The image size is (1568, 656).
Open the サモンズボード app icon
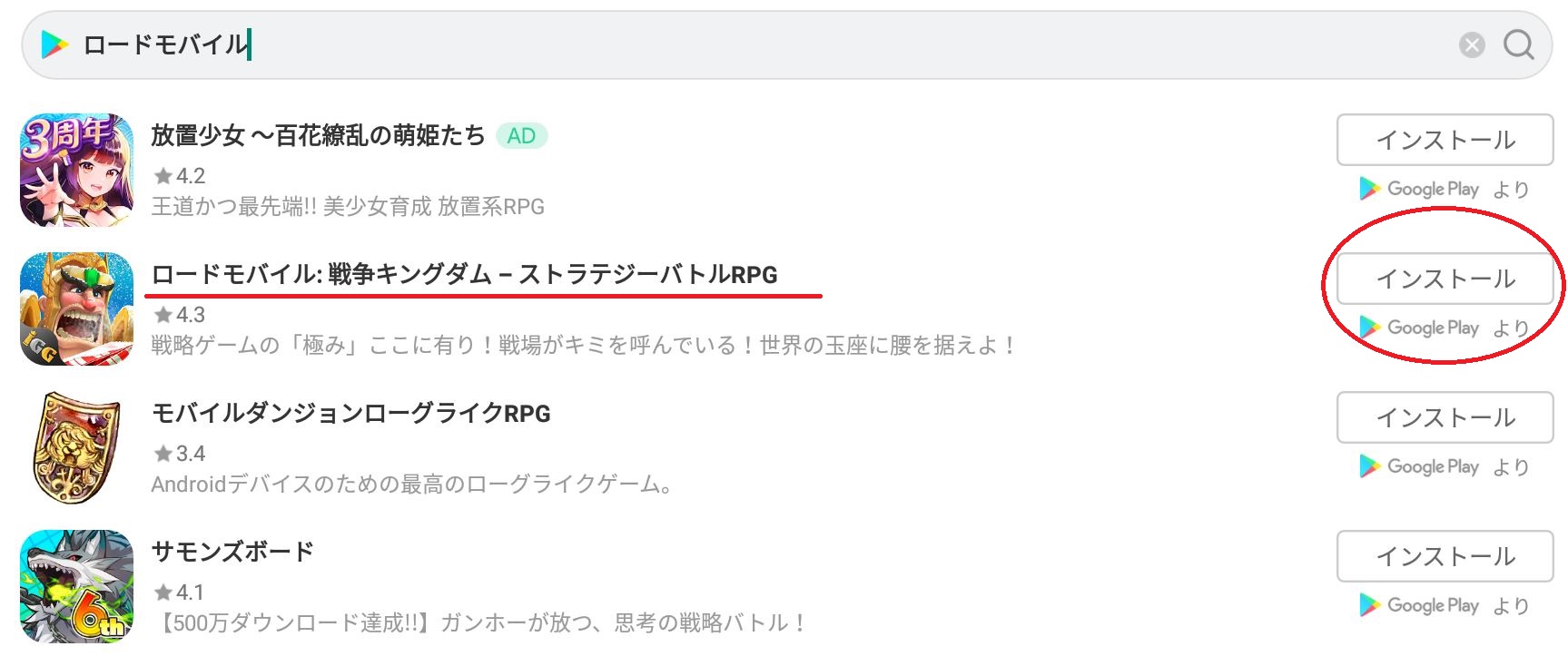(x=77, y=586)
